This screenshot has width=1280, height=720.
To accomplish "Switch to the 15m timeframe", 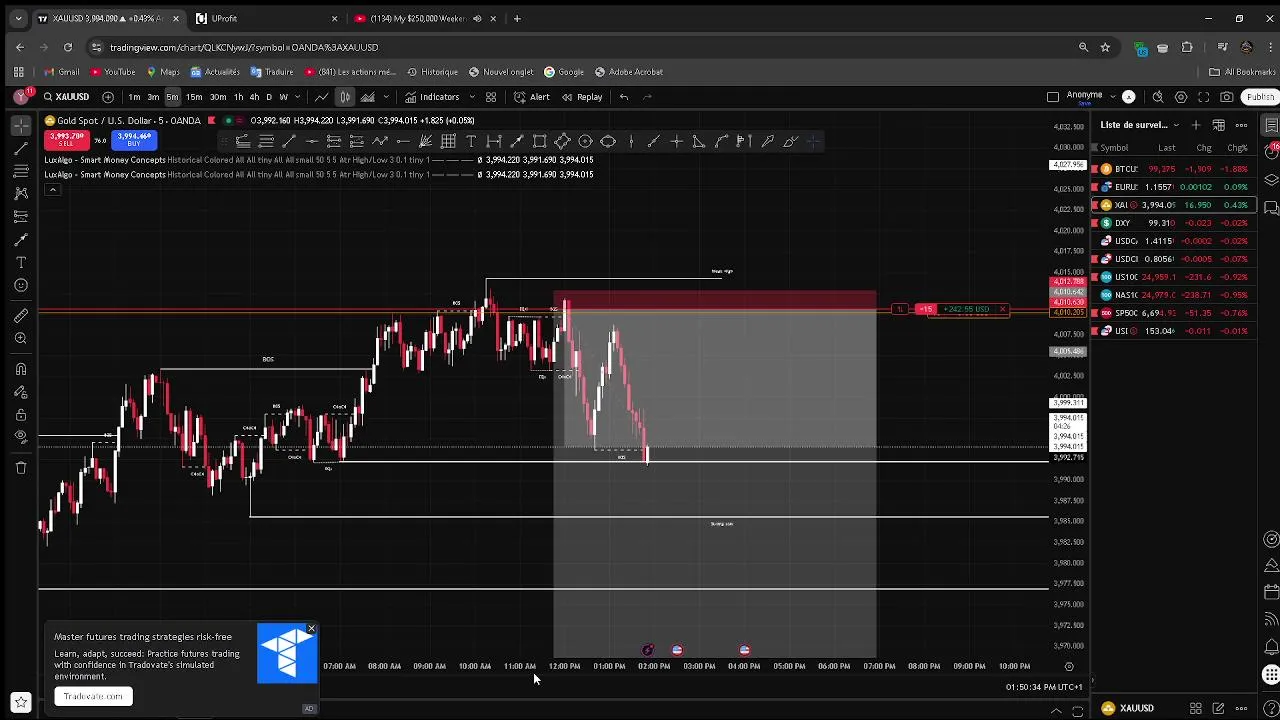I will (x=194, y=97).
